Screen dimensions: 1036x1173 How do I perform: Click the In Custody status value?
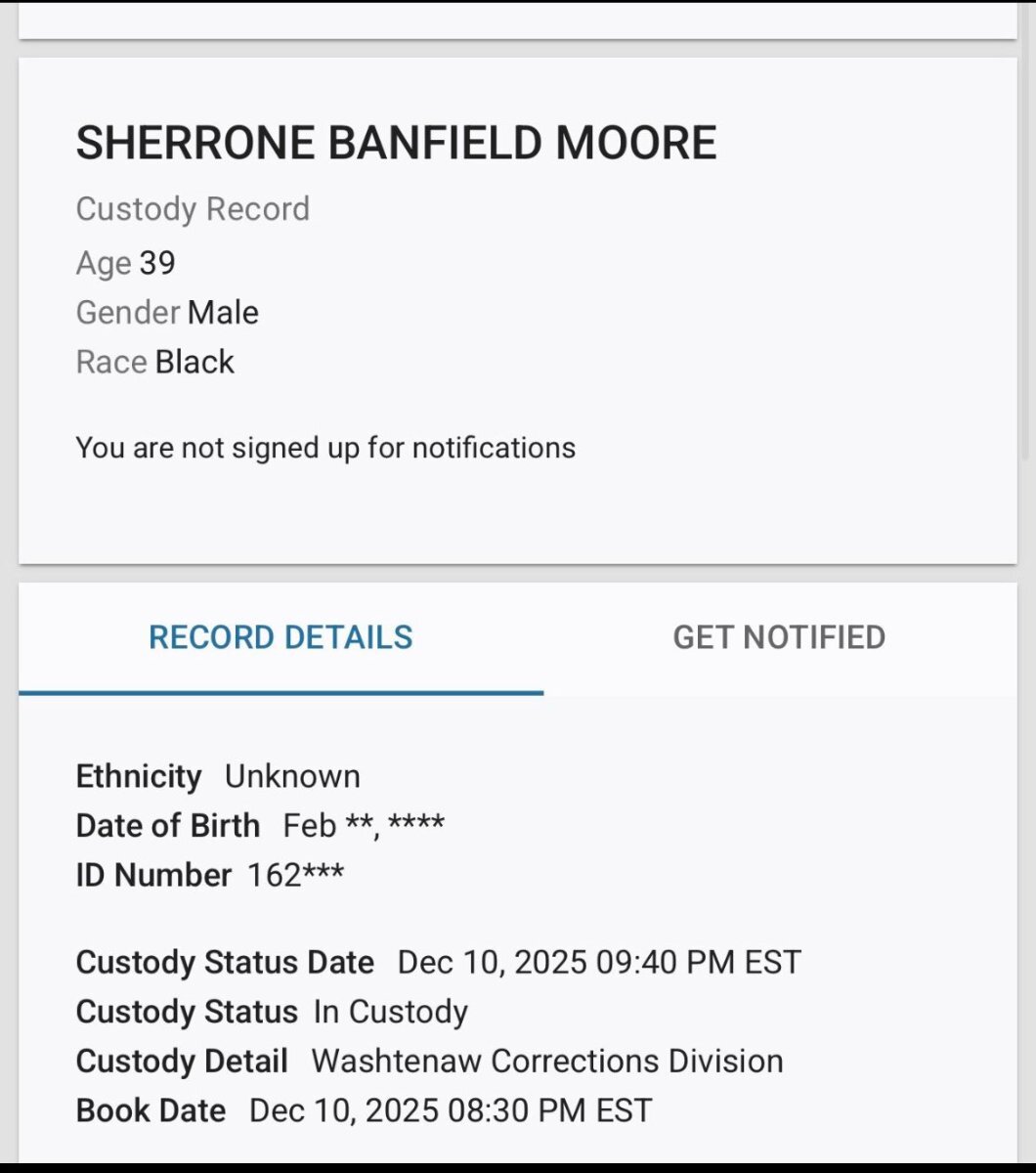[x=390, y=1012]
